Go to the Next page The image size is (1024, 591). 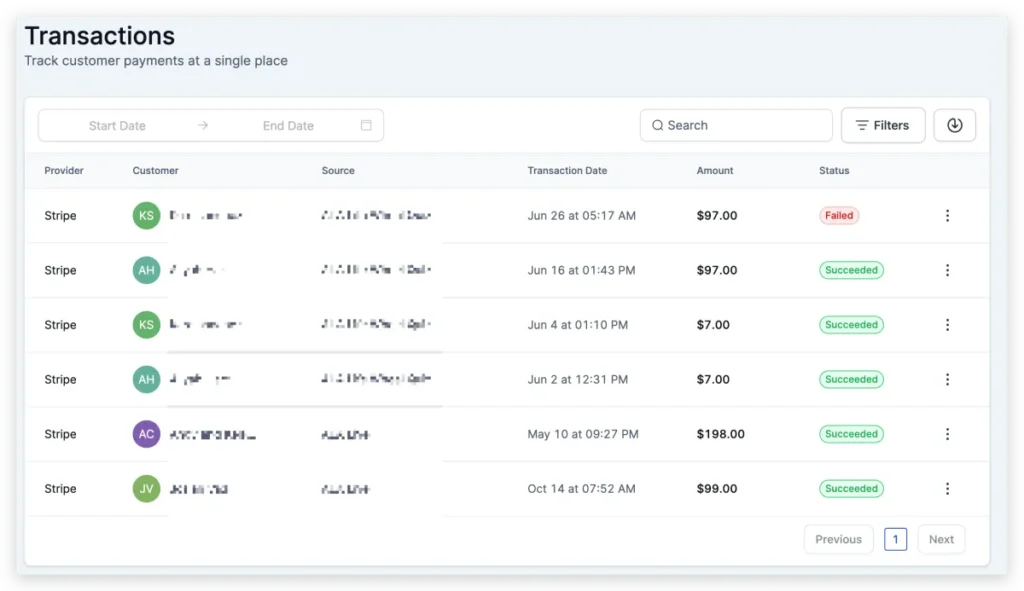coord(941,539)
